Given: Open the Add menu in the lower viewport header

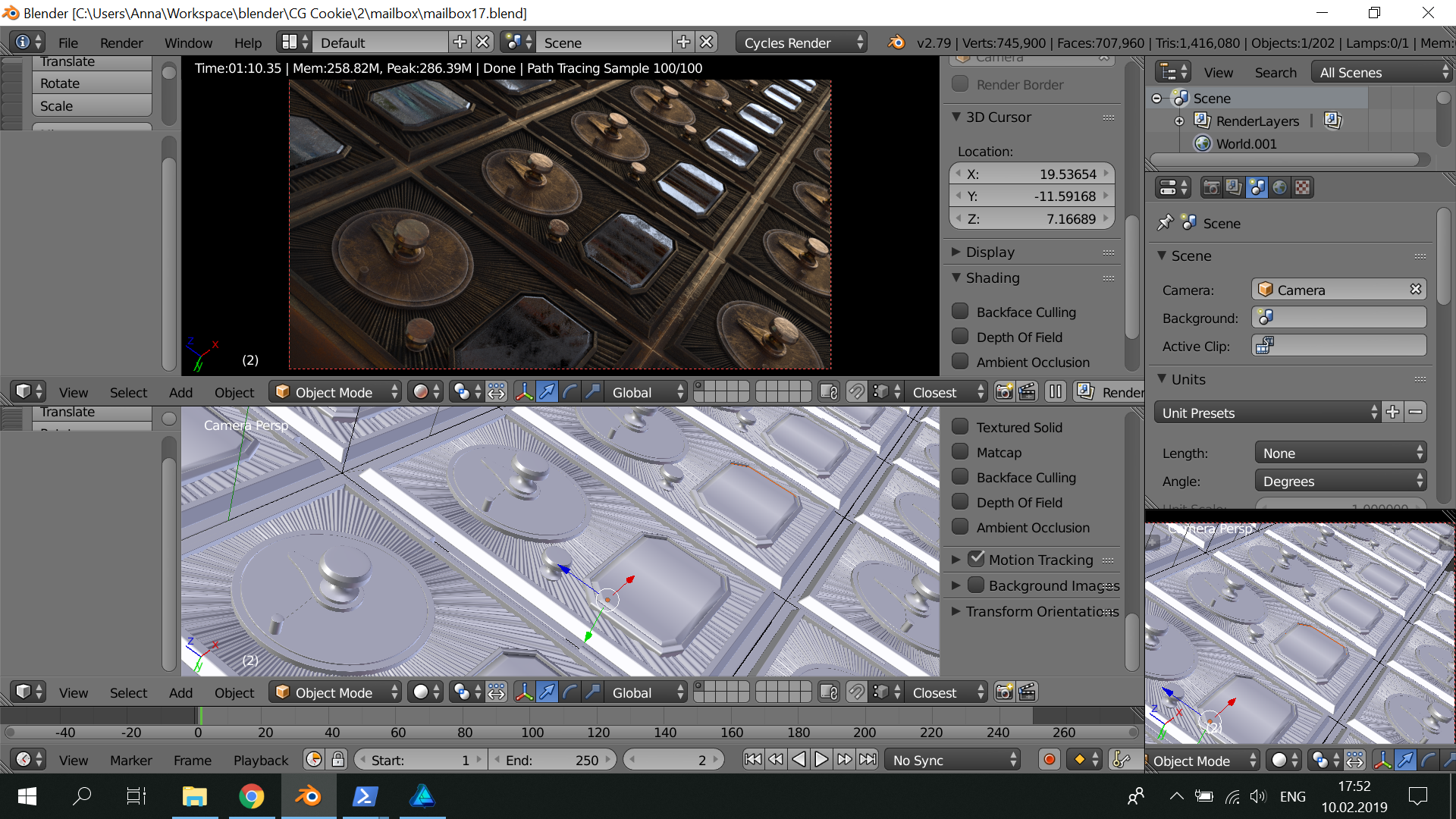Looking at the screenshot, I should point(180,692).
